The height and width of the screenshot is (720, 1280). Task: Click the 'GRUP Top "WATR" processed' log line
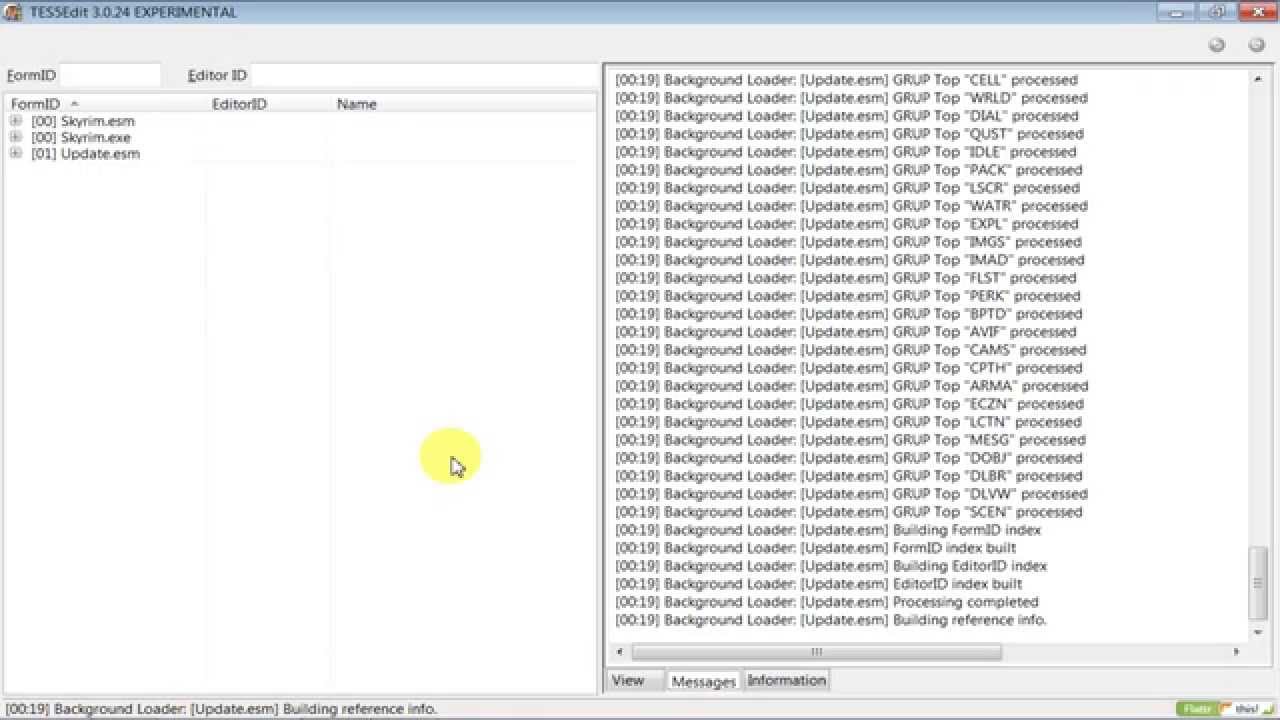(851, 206)
